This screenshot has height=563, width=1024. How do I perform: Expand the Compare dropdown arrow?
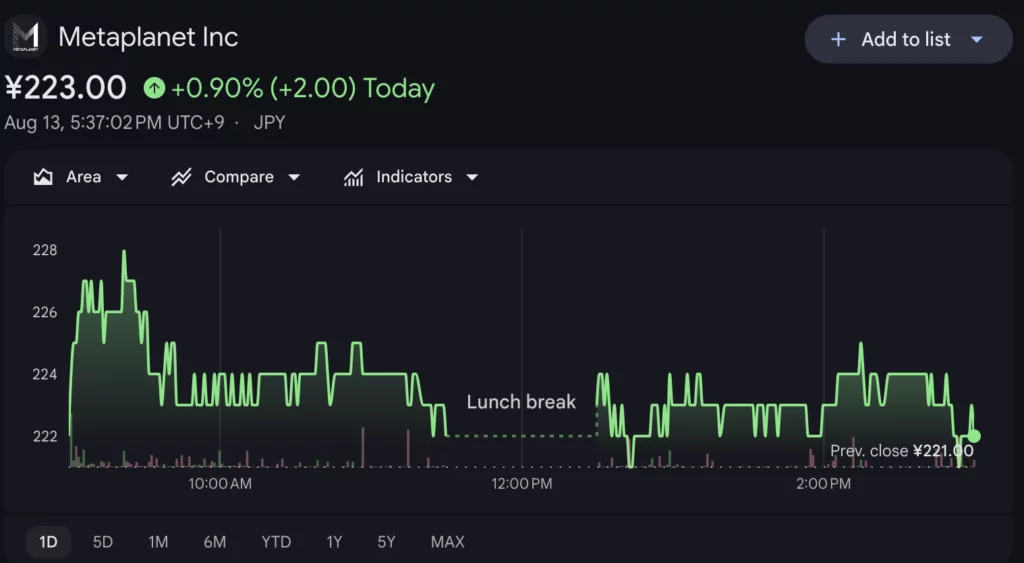point(295,177)
